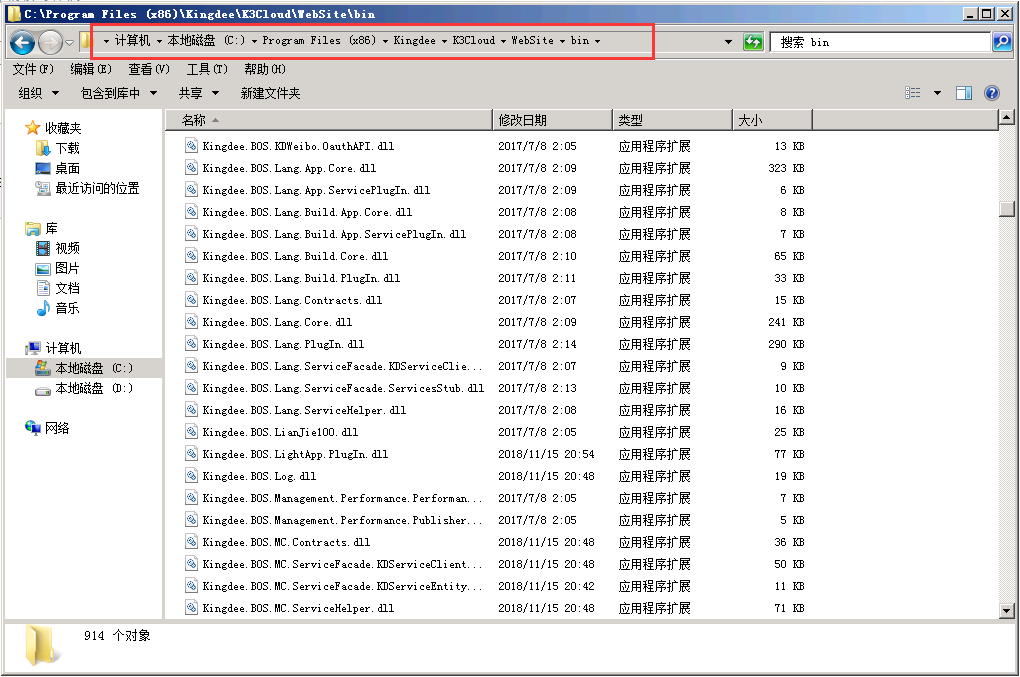Click the Kingdee.BOS.Log.dll file icon
The image size is (1020, 677).
pyautogui.click(x=191, y=476)
